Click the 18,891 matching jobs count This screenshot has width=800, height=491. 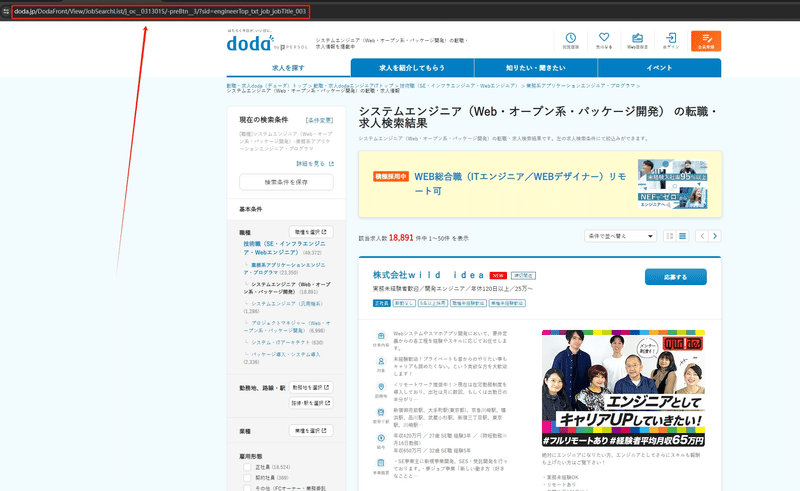[401, 238]
